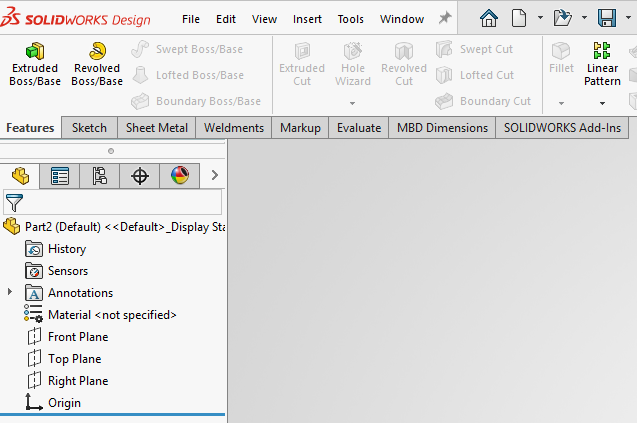Screen dimensions: 637x423
Task: Click the Swept Boss/Base command
Action: (x=187, y=49)
